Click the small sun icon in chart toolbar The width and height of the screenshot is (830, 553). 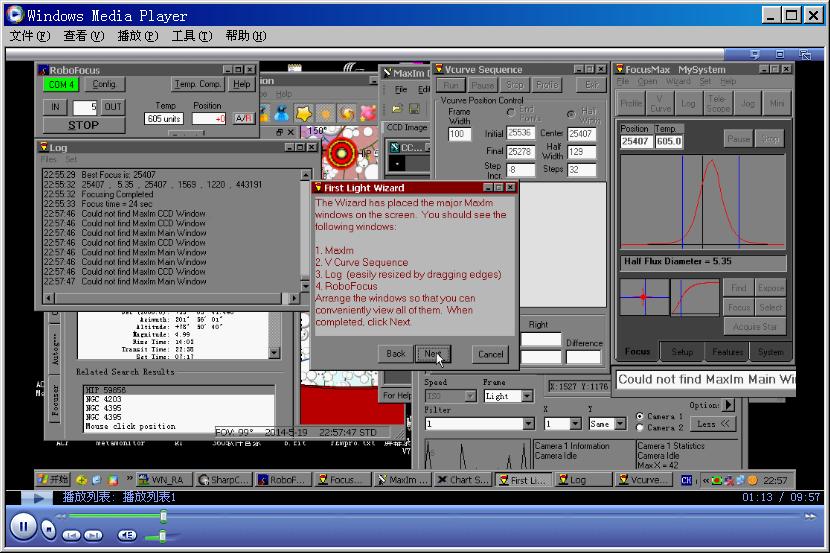click(x=326, y=113)
